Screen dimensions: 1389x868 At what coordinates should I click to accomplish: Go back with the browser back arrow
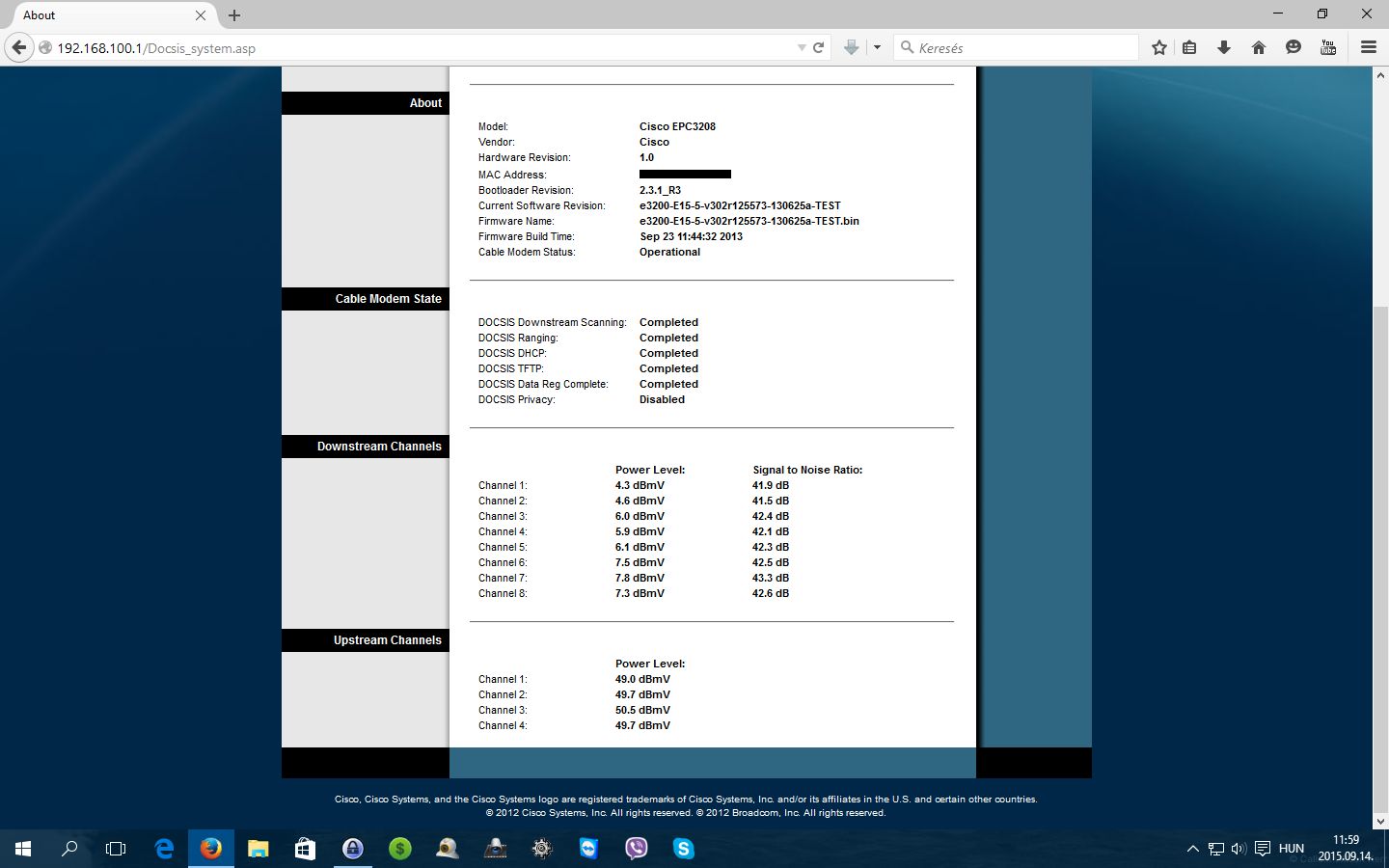(x=19, y=47)
